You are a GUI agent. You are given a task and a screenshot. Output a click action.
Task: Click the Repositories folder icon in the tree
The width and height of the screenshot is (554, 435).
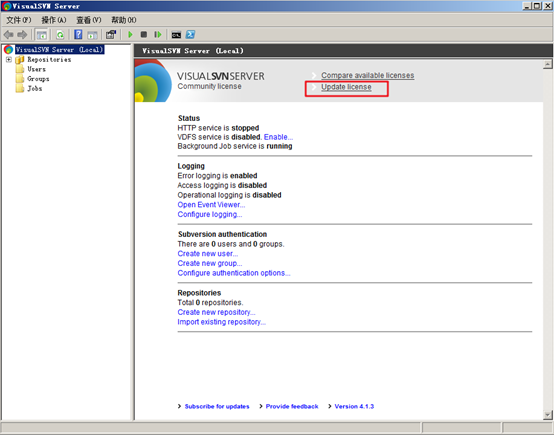click(x=20, y=59)
